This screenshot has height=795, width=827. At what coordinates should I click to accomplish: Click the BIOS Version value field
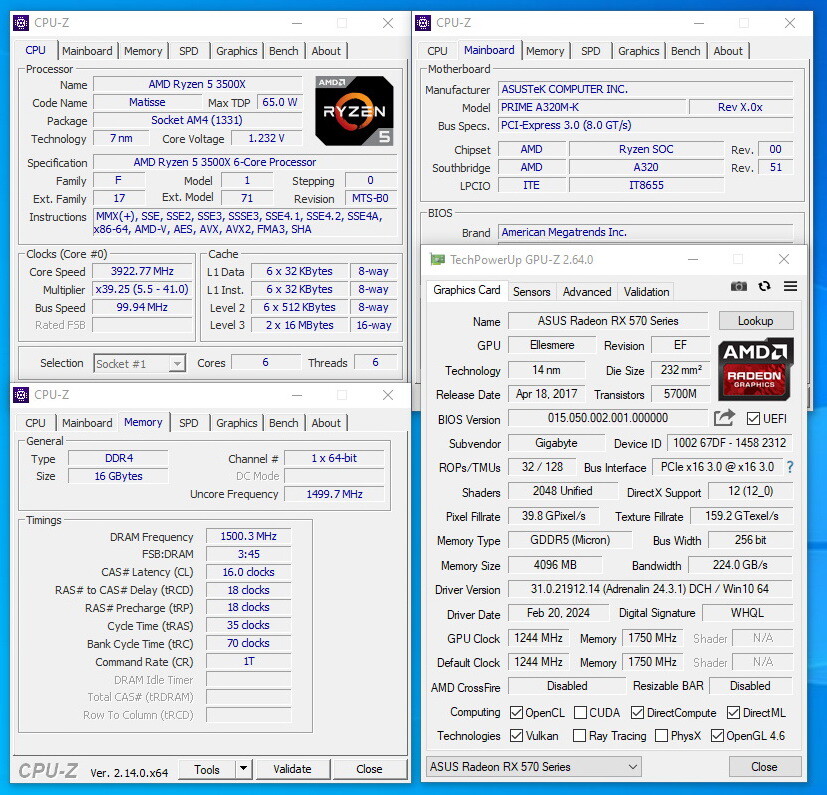pos(607,418)
